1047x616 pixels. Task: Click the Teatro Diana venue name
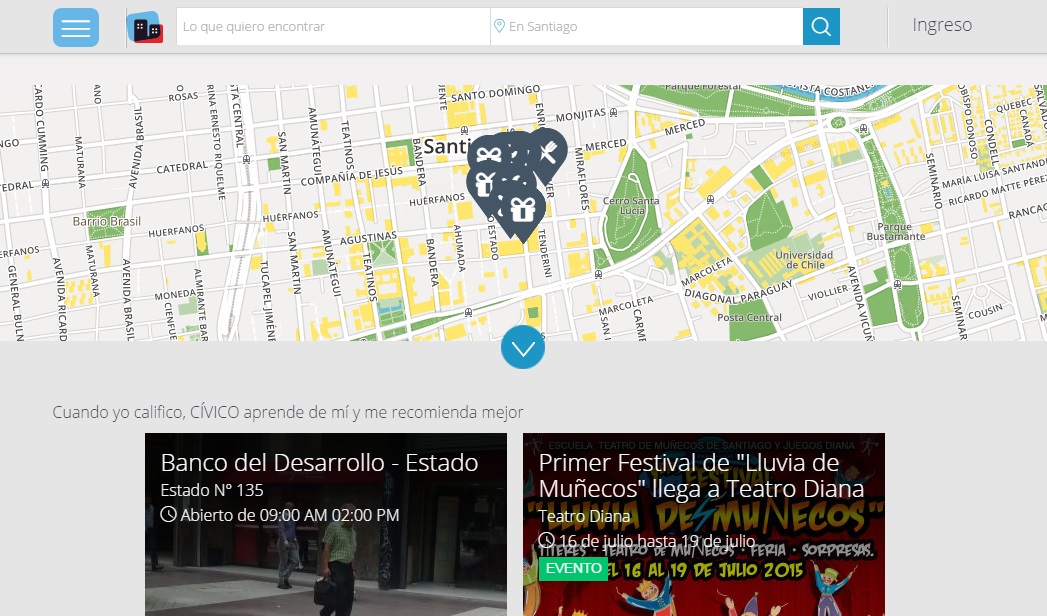[x=584, y=516]
